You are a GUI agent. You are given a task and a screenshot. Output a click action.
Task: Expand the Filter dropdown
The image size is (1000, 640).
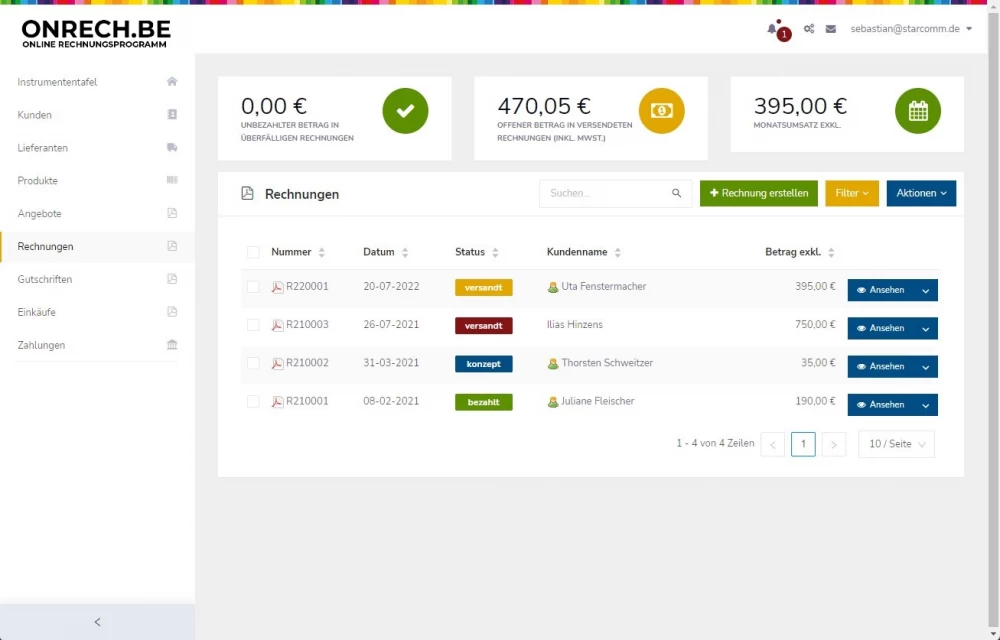click(x=851, y=194)
